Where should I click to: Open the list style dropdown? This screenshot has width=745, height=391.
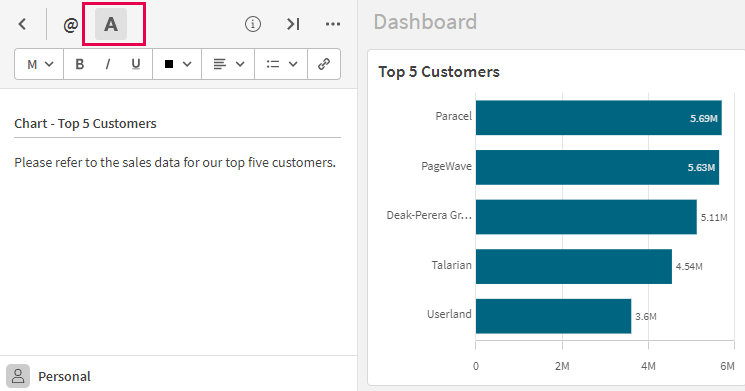tap(282, 64)
